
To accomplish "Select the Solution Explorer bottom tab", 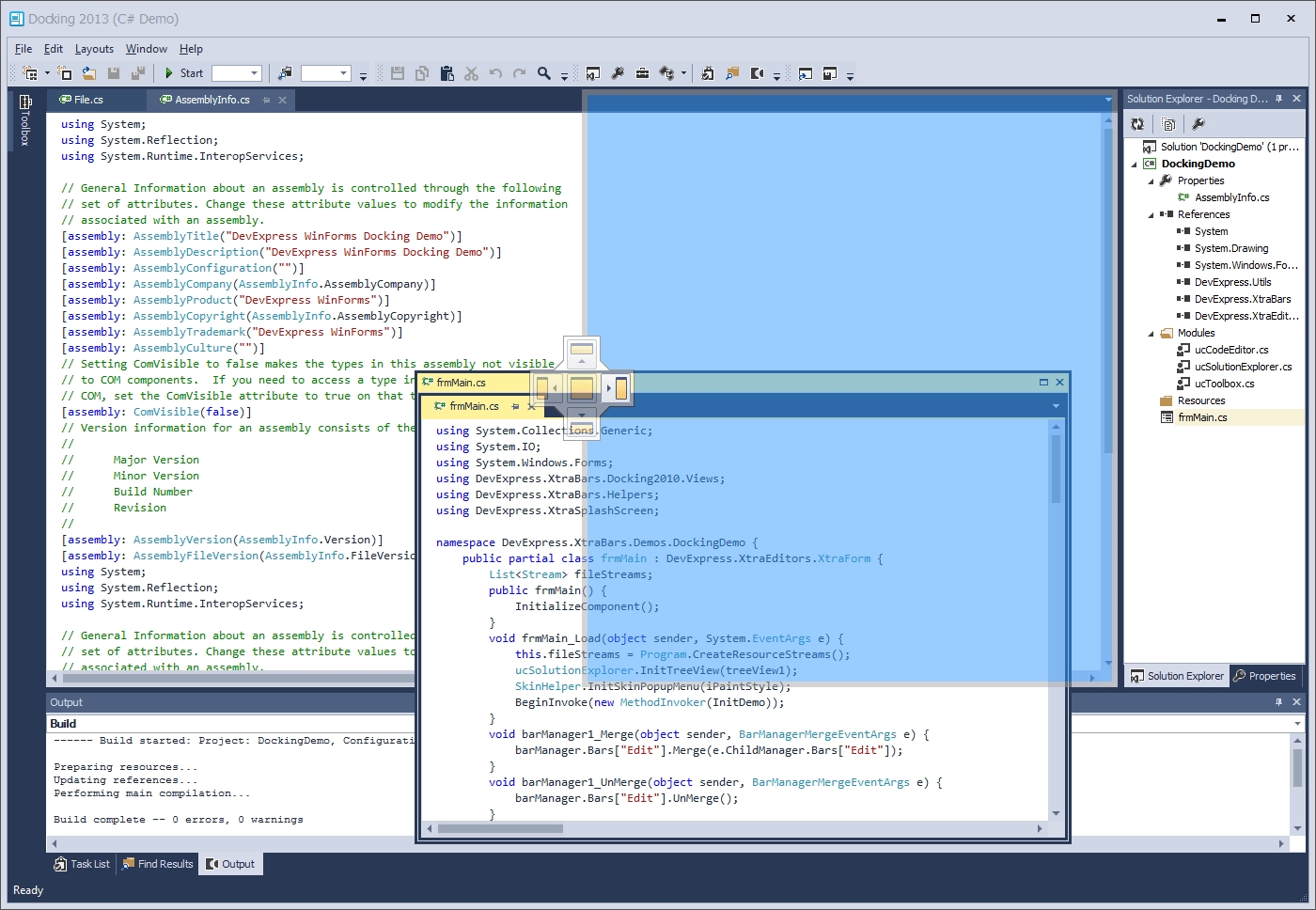I will (x=1177, y=676).
